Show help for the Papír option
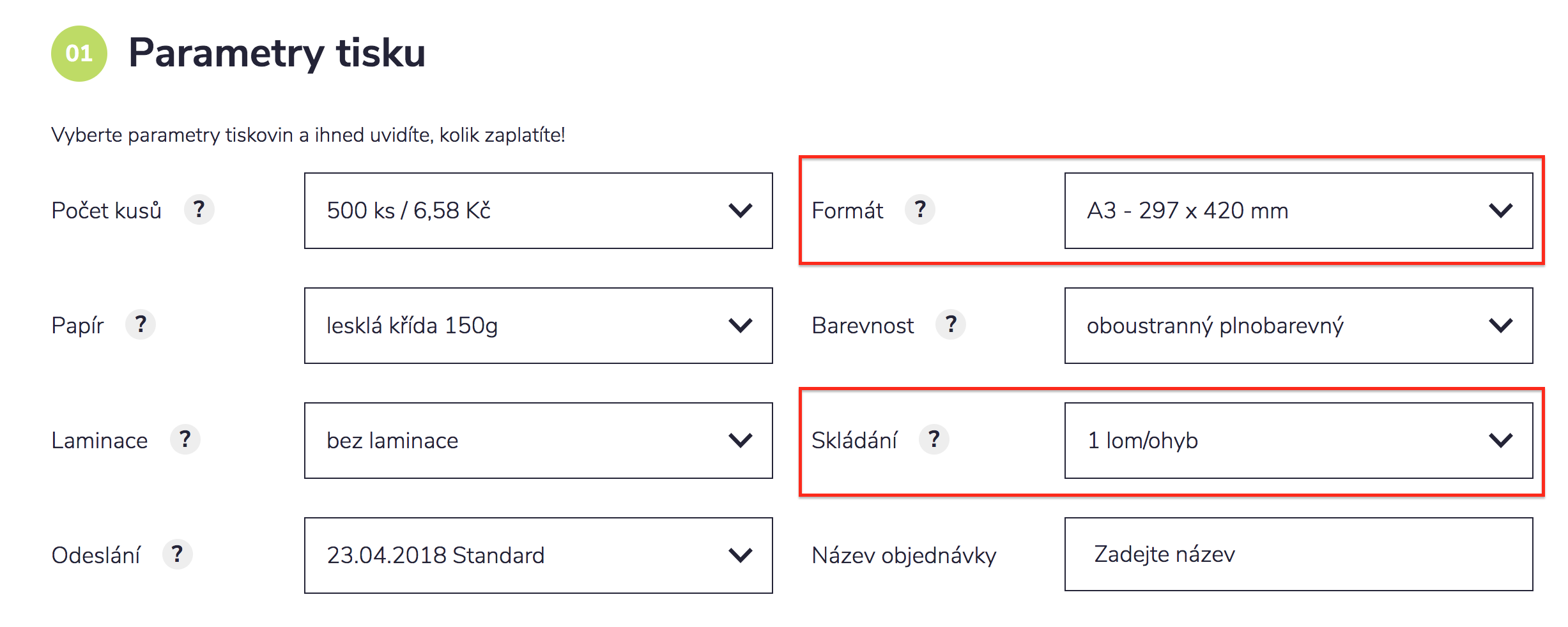The height and width of the screenshot is (627, 1568). 141,325
